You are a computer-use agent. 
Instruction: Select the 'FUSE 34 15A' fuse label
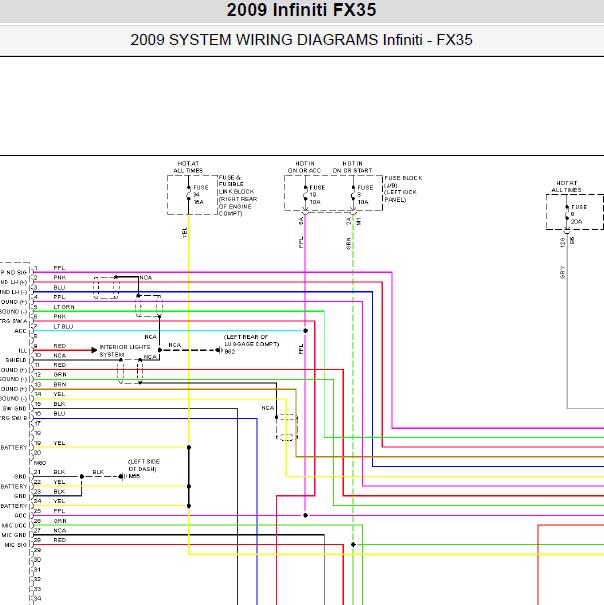(200, 194)
